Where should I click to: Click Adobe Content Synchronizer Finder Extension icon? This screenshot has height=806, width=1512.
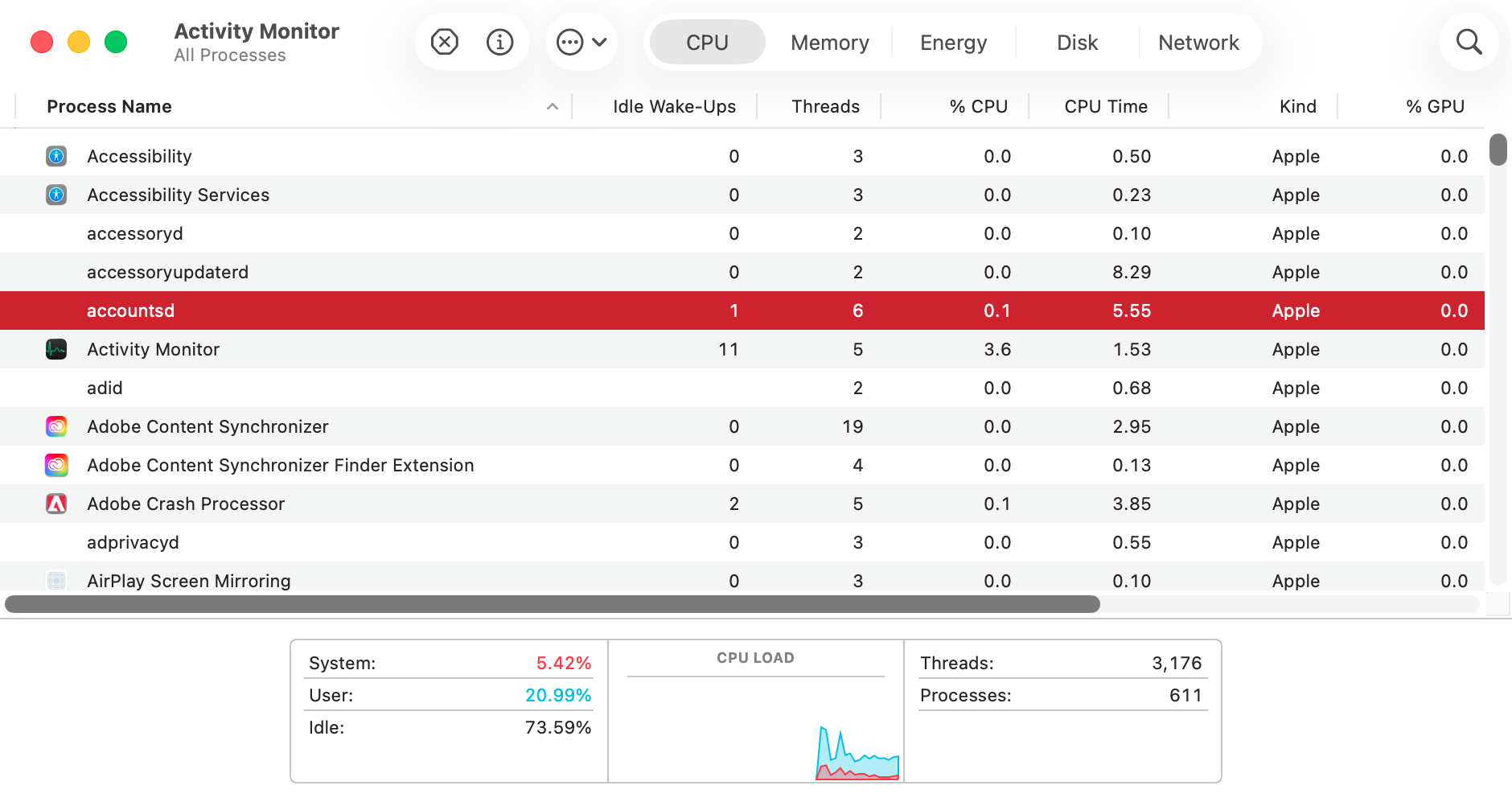click(x=56, y=465)
